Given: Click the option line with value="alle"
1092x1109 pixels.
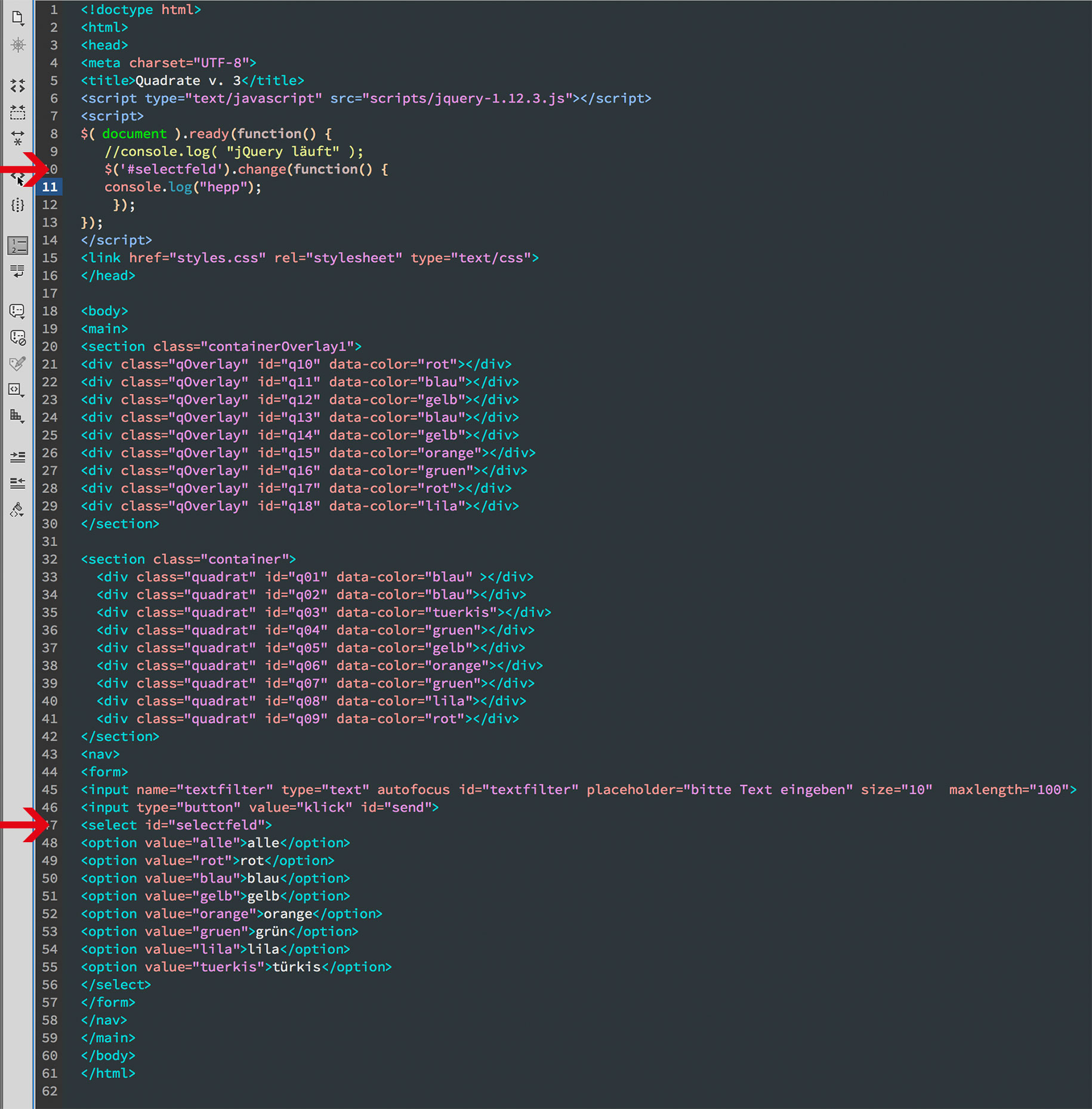Looking at the screenshot, I should point(215,843).
